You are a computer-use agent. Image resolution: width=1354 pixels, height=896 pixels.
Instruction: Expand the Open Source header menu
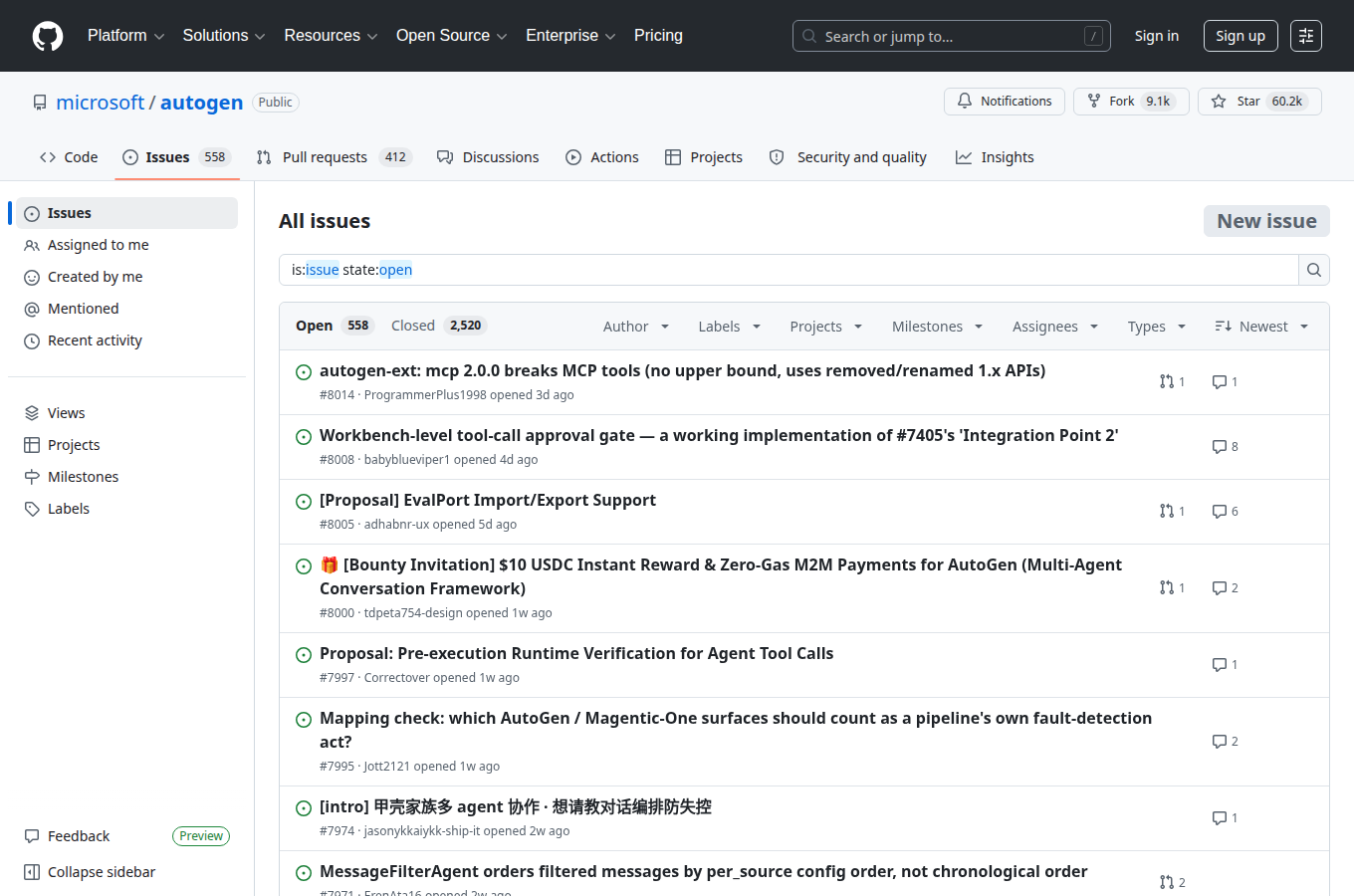point(452,36)
